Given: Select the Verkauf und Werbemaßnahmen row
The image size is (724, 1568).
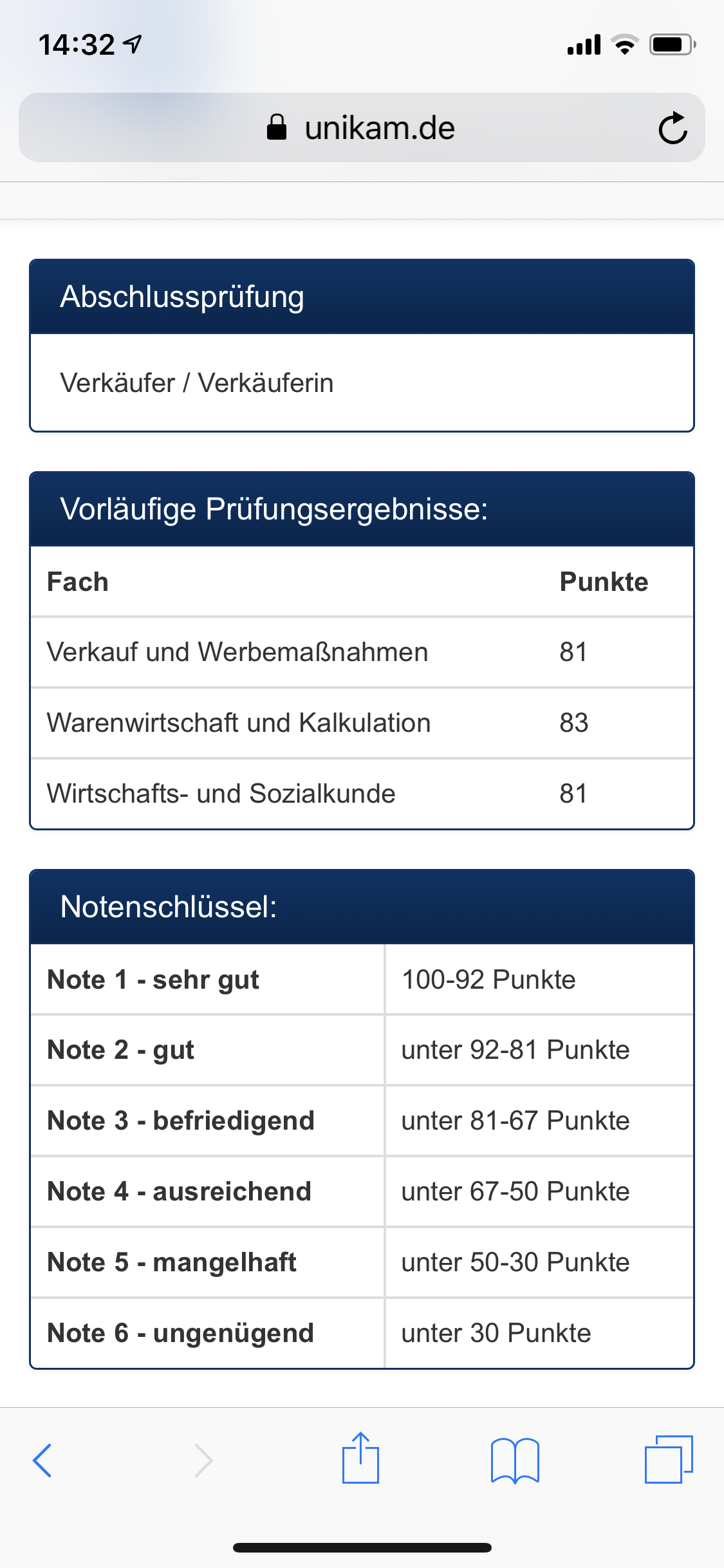Looking at the screenshot, I should [x=362, y=652].
